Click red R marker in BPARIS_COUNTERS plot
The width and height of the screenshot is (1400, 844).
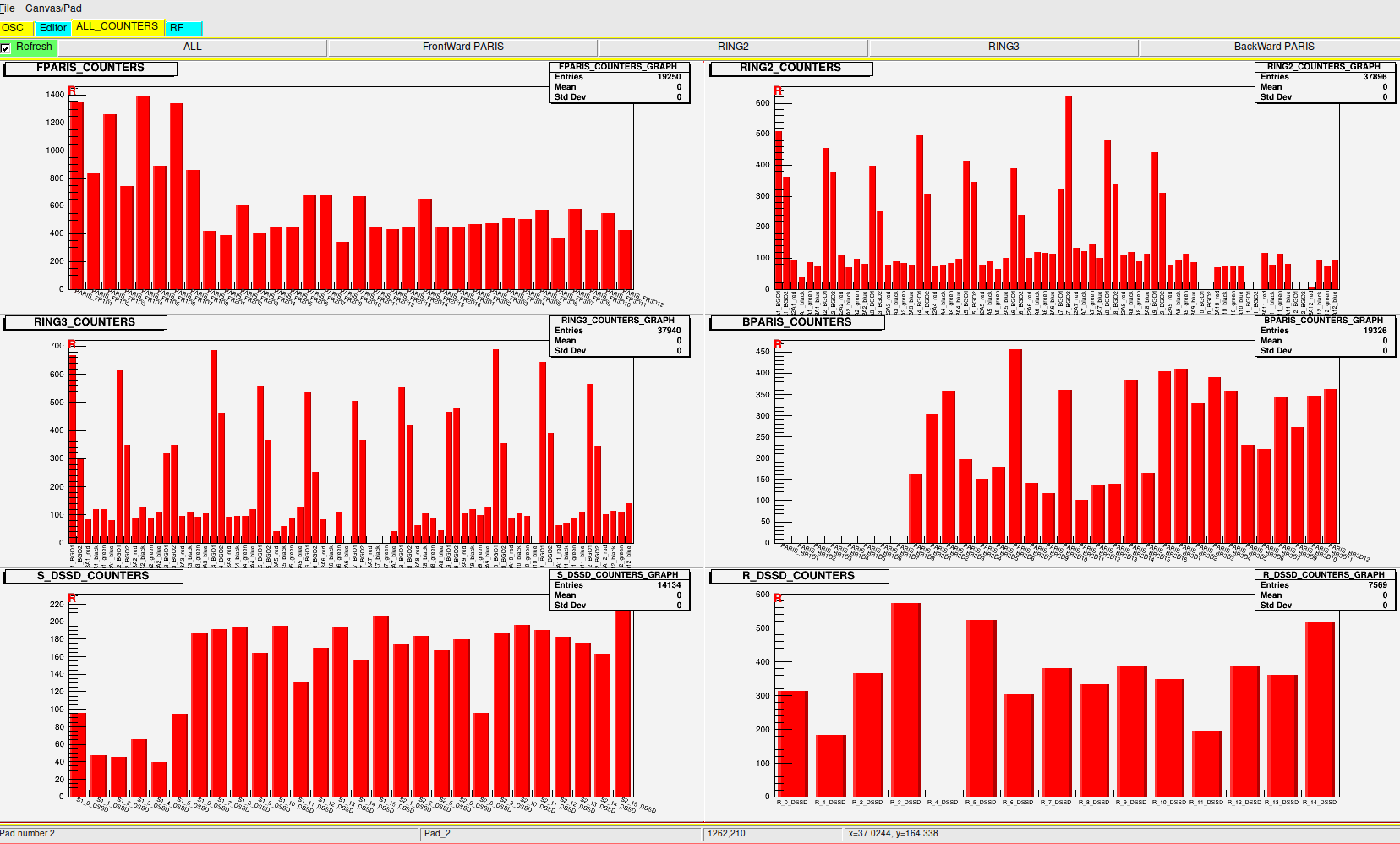[x=779, y=344]
